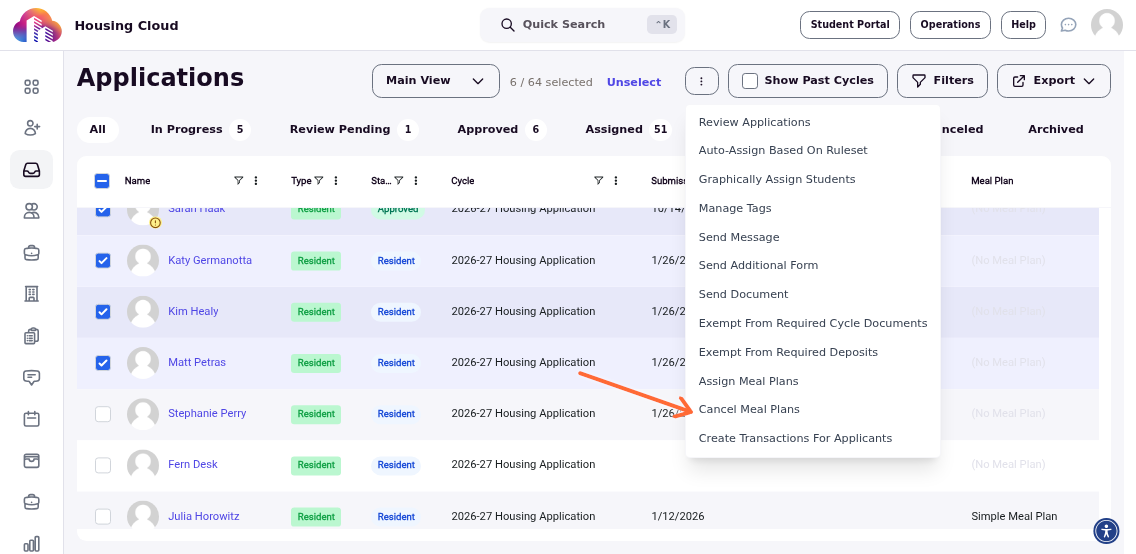
Task: Switch to the Assigned tab
Action: (x=627, y=130)
